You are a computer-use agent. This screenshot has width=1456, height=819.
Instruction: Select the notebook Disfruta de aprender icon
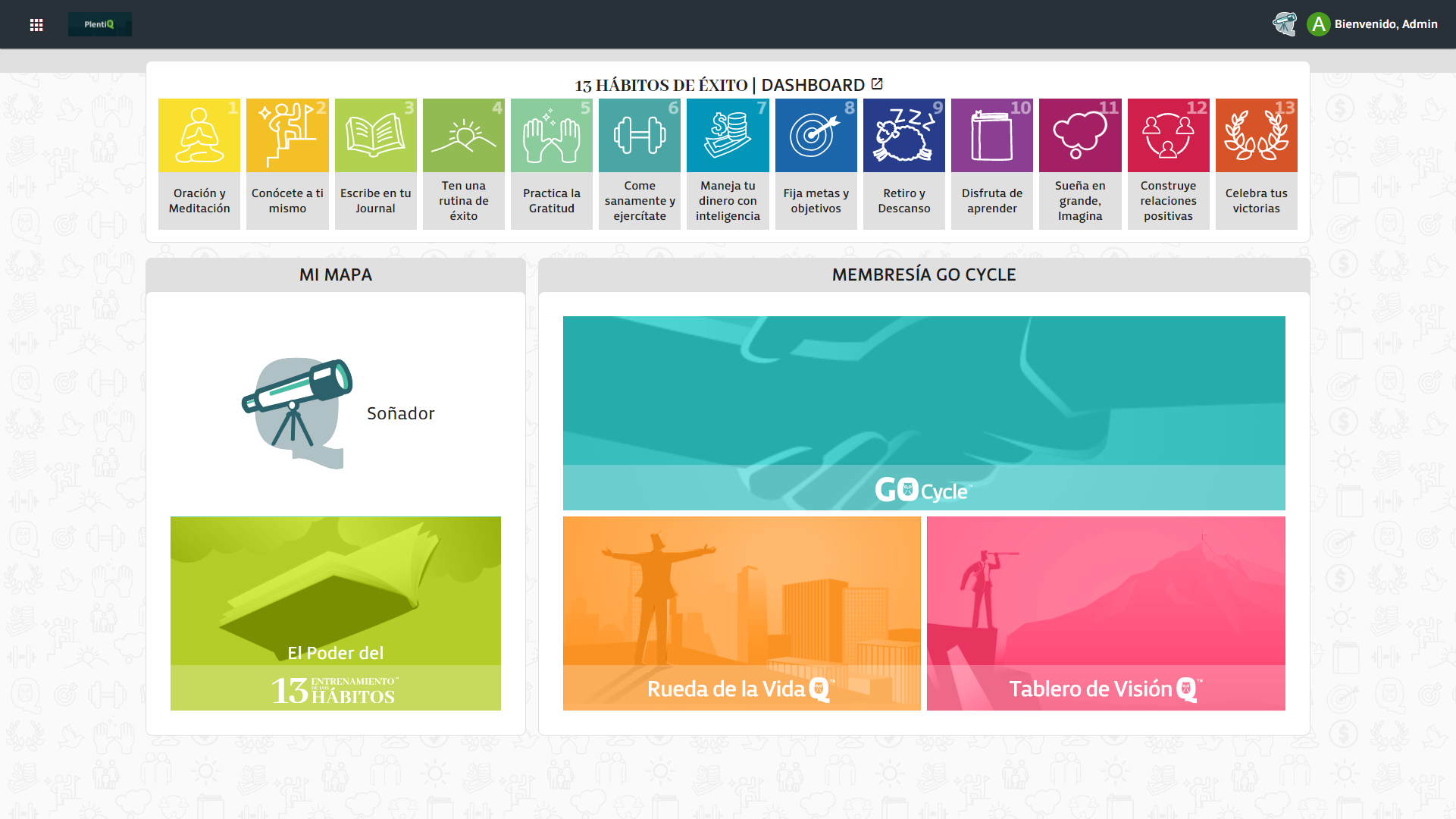click(992, 135)
